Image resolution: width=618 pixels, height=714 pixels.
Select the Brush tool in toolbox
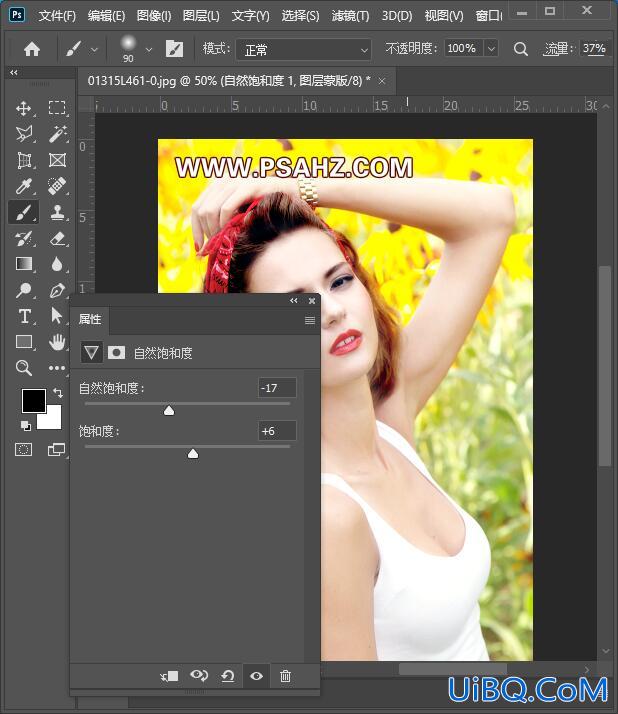pyautogui.click(x=24, y=213)
